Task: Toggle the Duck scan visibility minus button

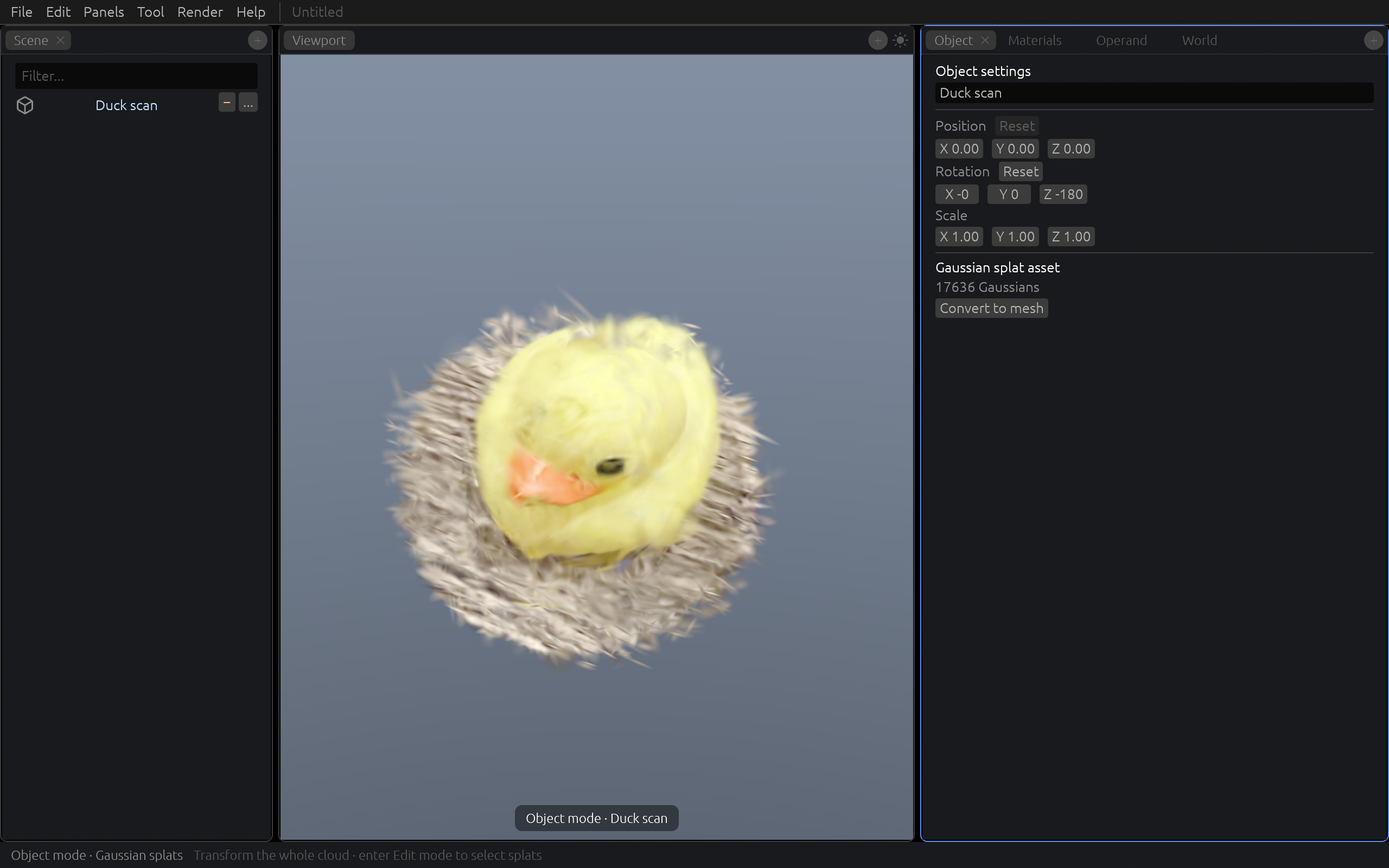Action: 227,102
